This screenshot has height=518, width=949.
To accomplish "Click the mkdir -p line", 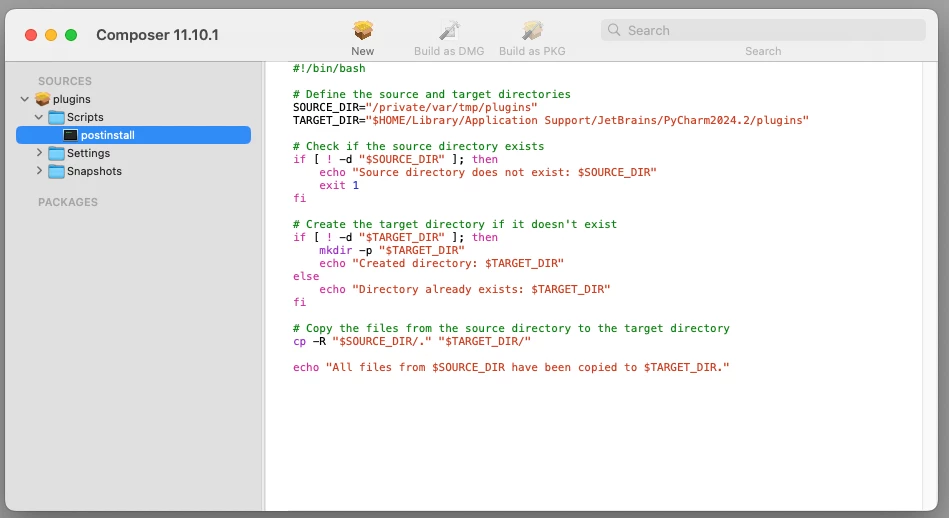I will pos(392,251).
